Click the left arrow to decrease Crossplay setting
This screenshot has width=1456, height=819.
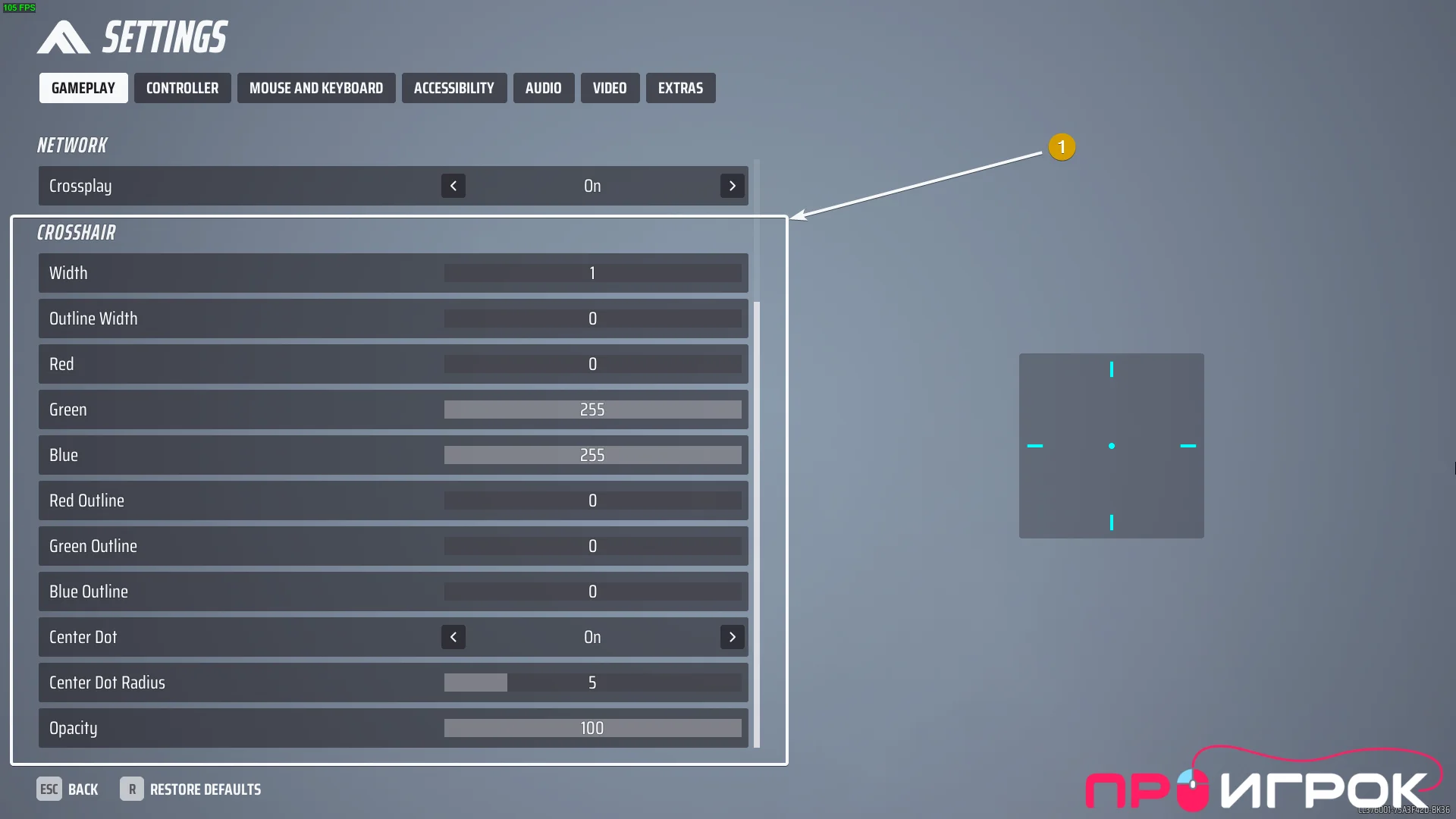[x=452, y=185]
